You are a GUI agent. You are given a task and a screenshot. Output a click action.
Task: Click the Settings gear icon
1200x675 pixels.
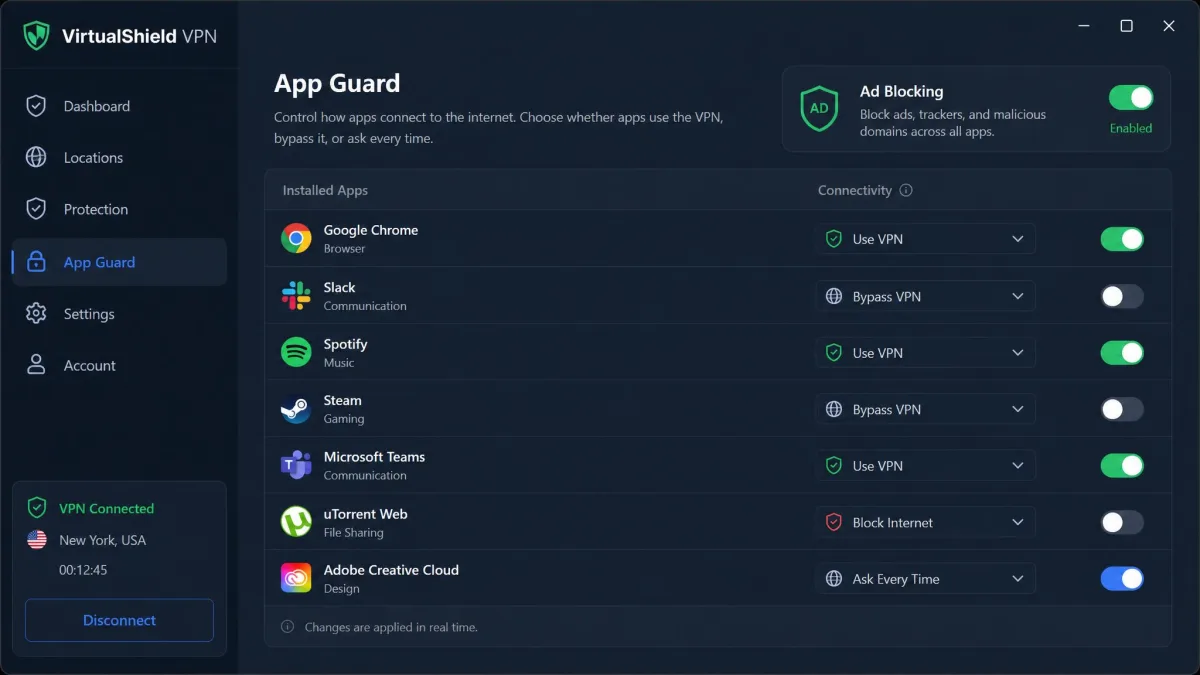36,313
